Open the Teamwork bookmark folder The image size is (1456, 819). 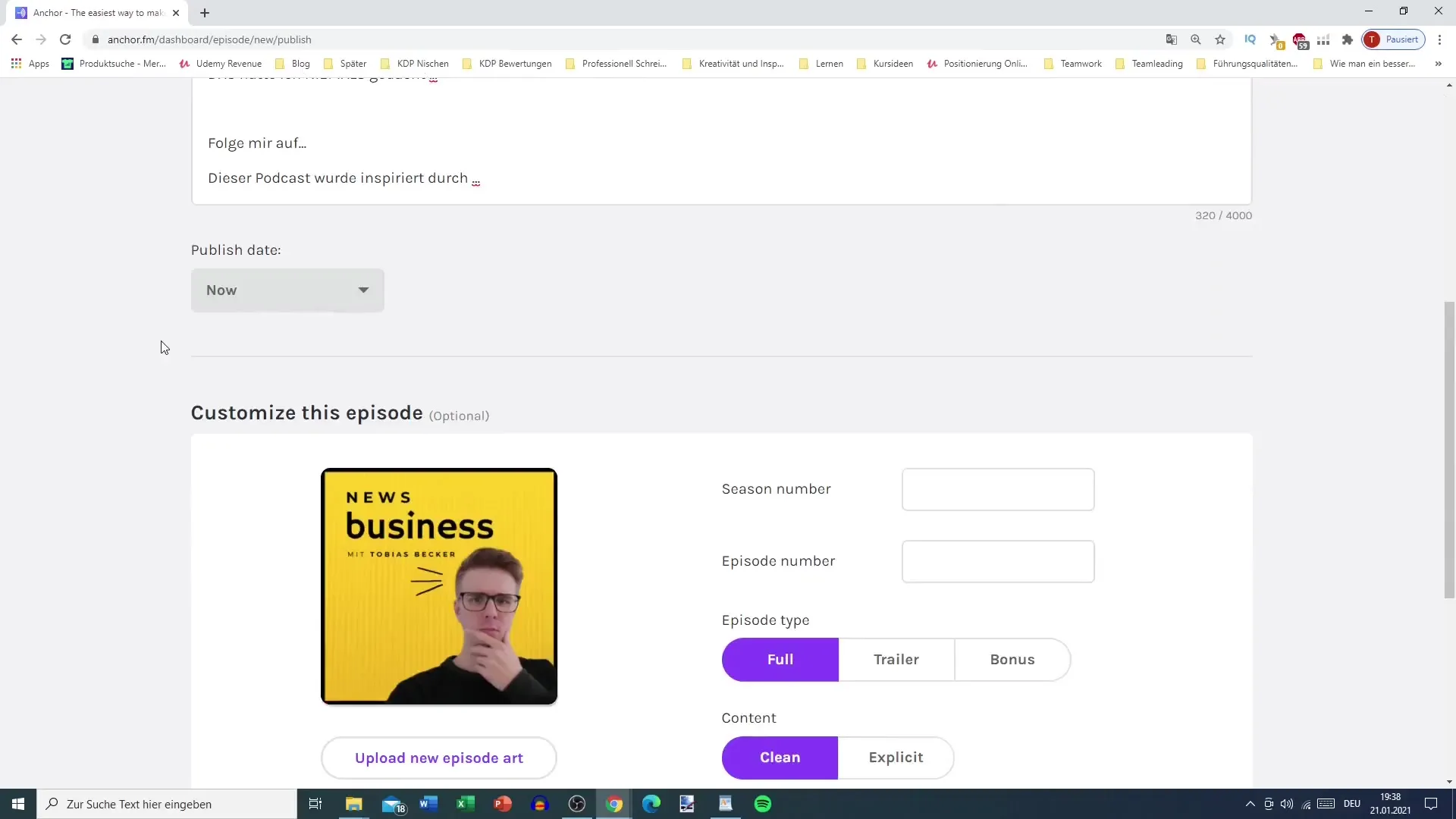click(x=1073, y=64)
